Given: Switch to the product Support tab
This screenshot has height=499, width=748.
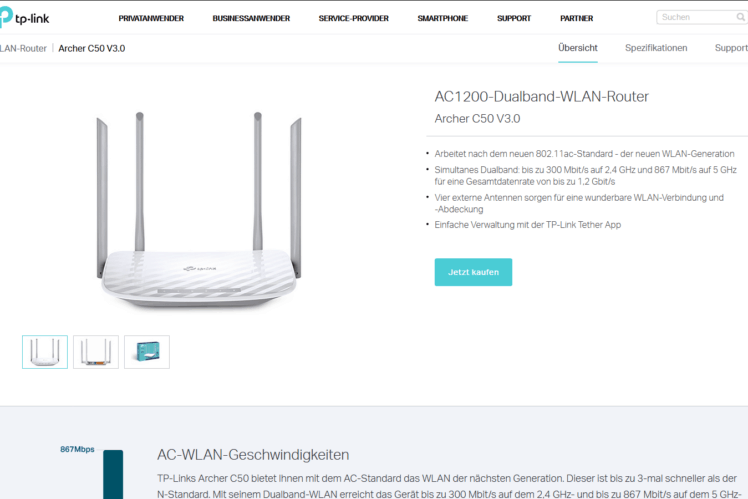Looking at the screenshot, I should tap(731, 48).
